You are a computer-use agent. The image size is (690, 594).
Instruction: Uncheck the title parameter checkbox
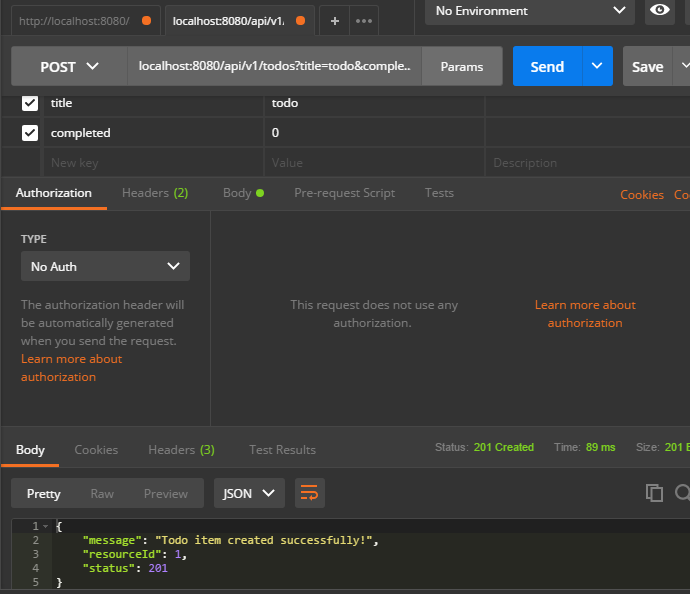point(30,103)
